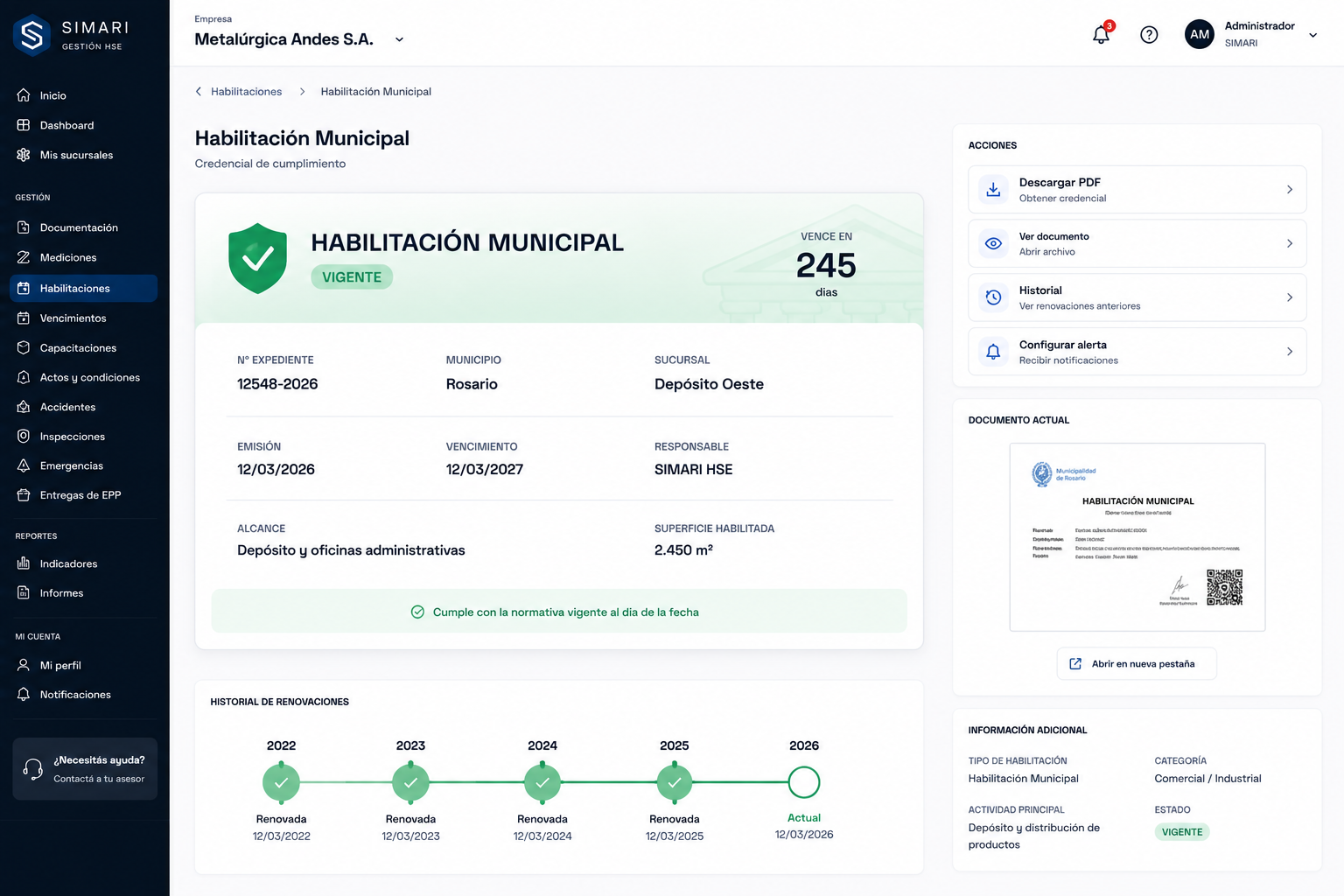Click the Mis sucursales icon
Image resolution: width=1344 pixels, height=896 pixels.
coord(24,155)
